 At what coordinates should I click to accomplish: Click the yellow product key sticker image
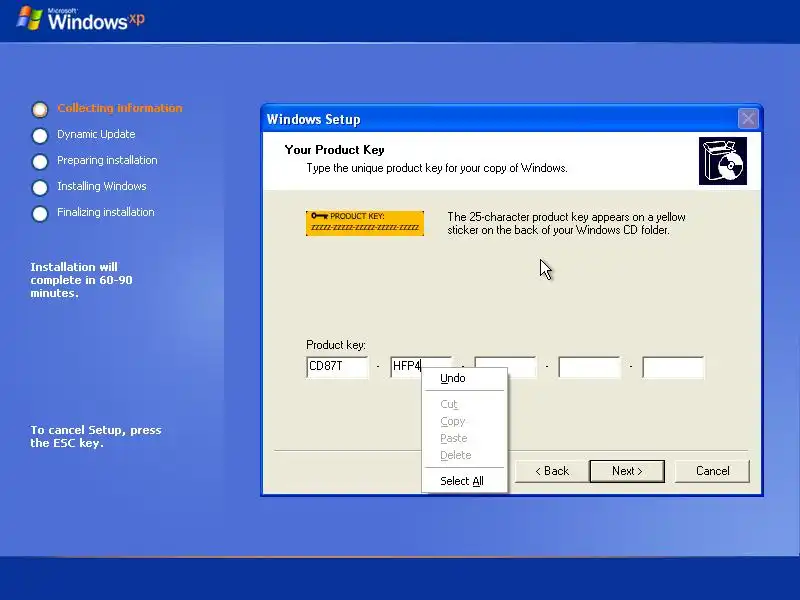365,223
